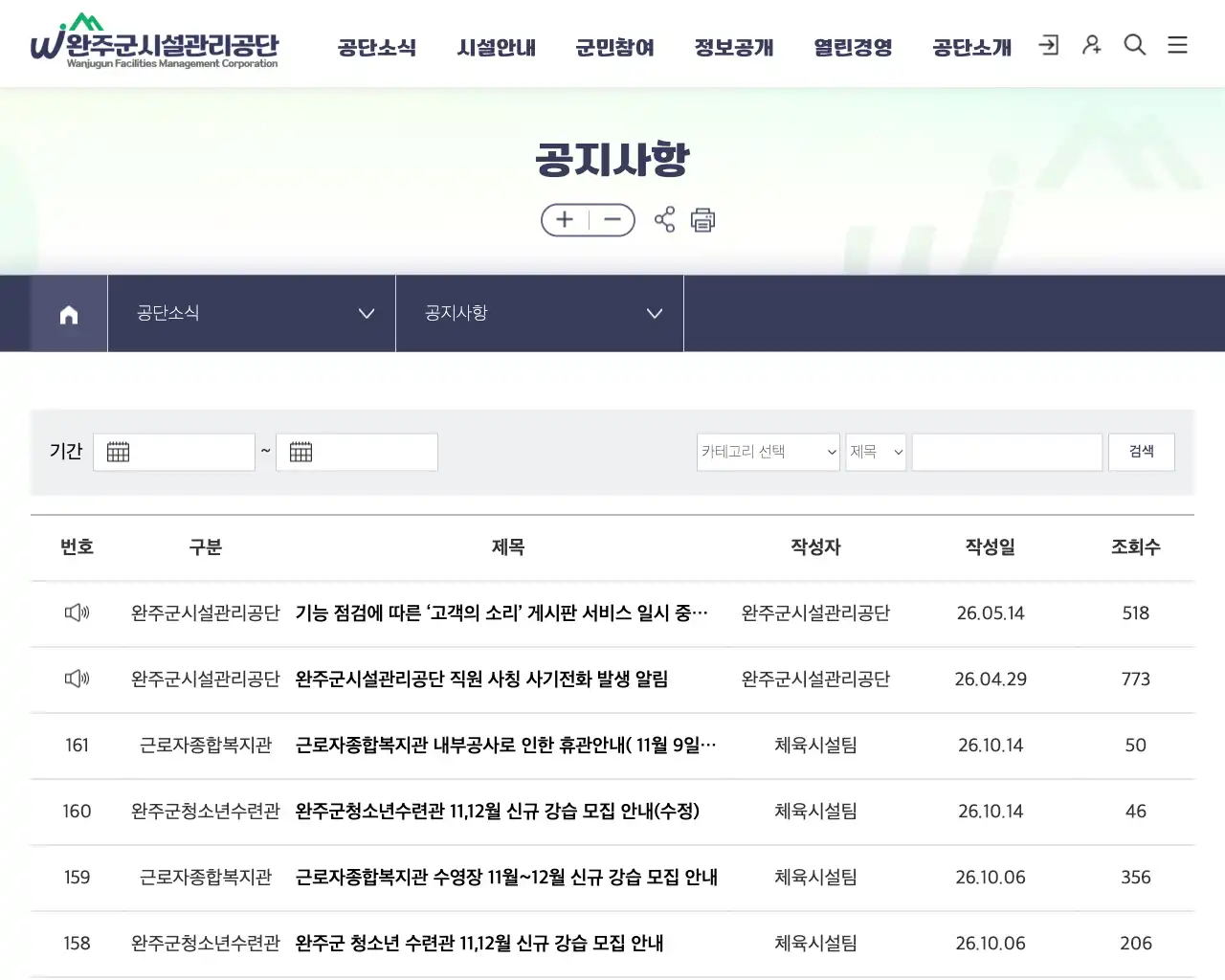Click the 작성일 column header
Screen dimensions: 1225x980
pos(991,547)
